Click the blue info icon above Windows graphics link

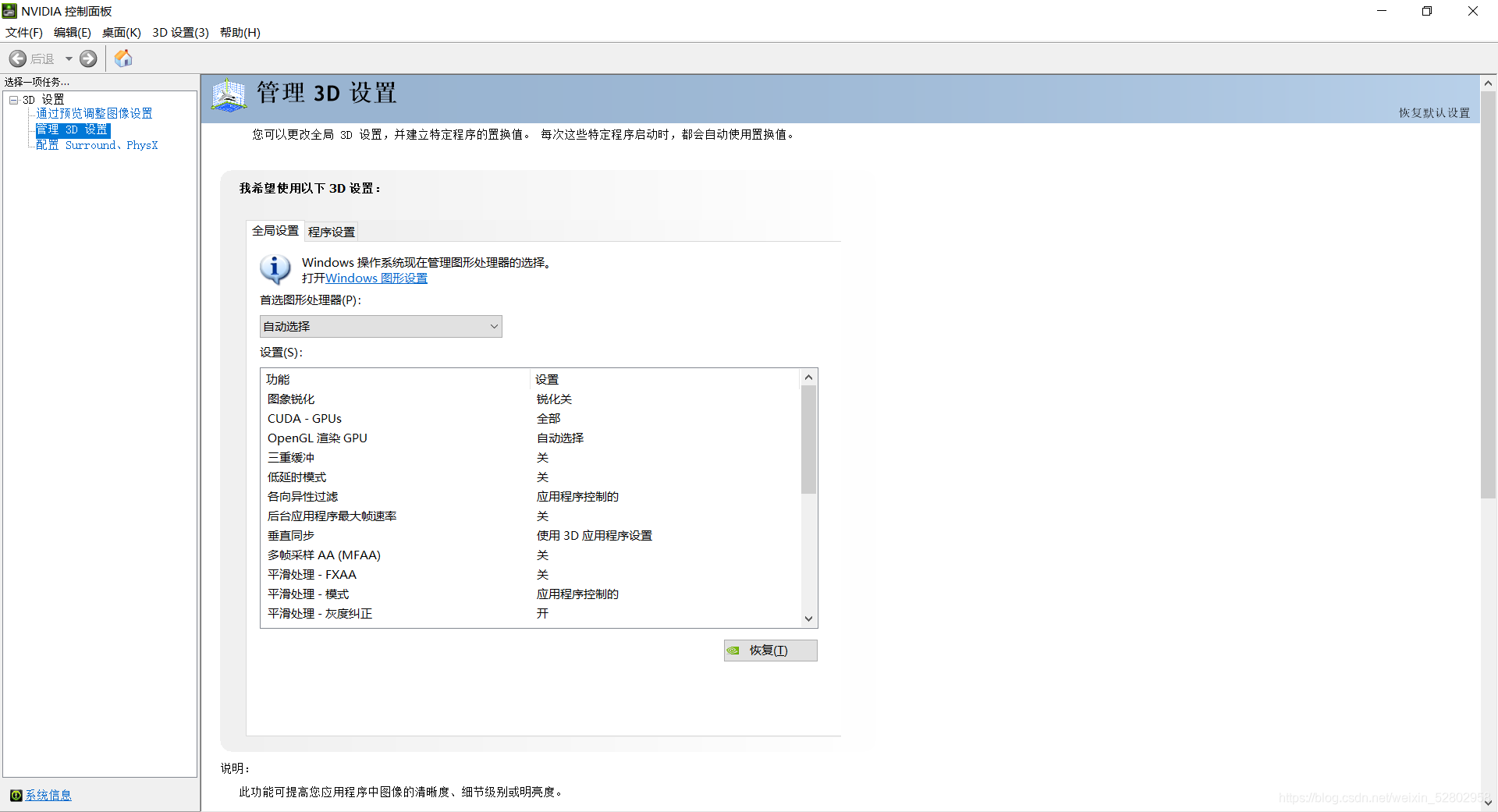pos(274,270)
